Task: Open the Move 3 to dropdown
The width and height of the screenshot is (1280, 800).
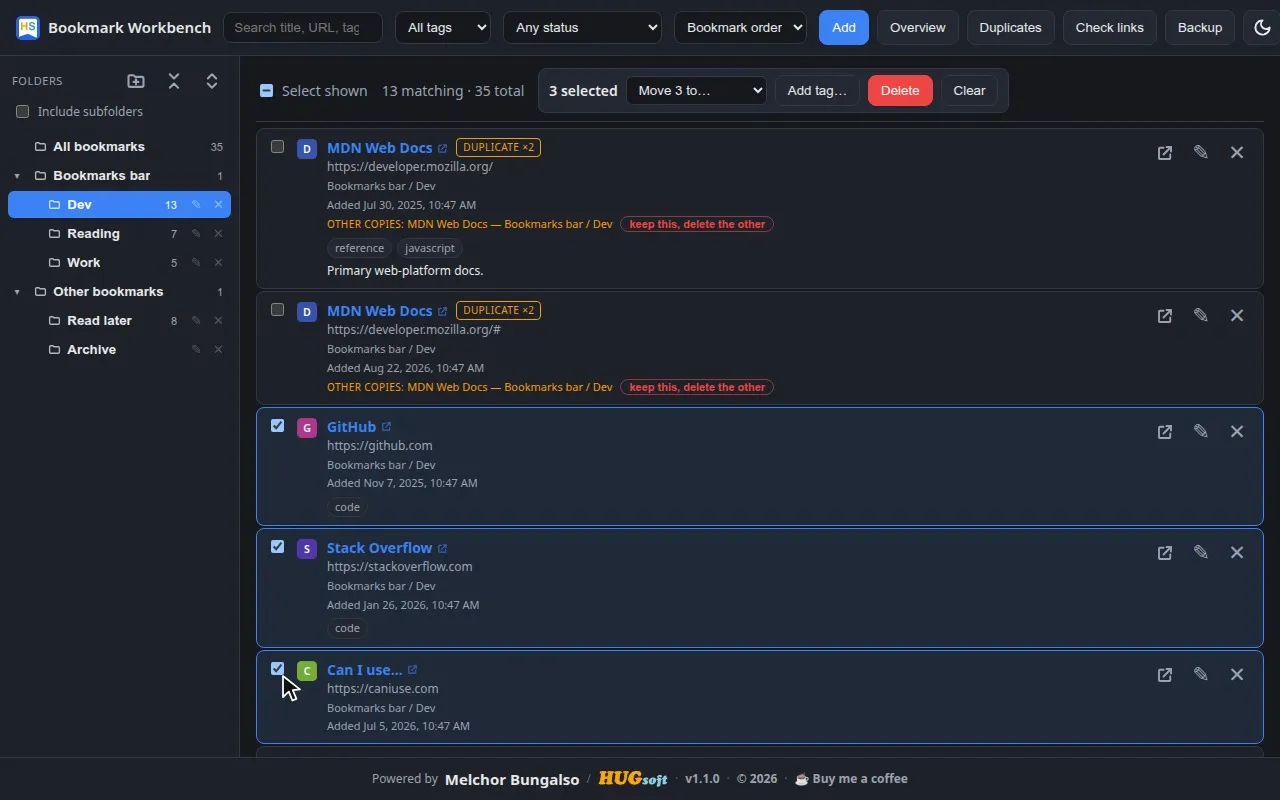Action: pos(696,91)
